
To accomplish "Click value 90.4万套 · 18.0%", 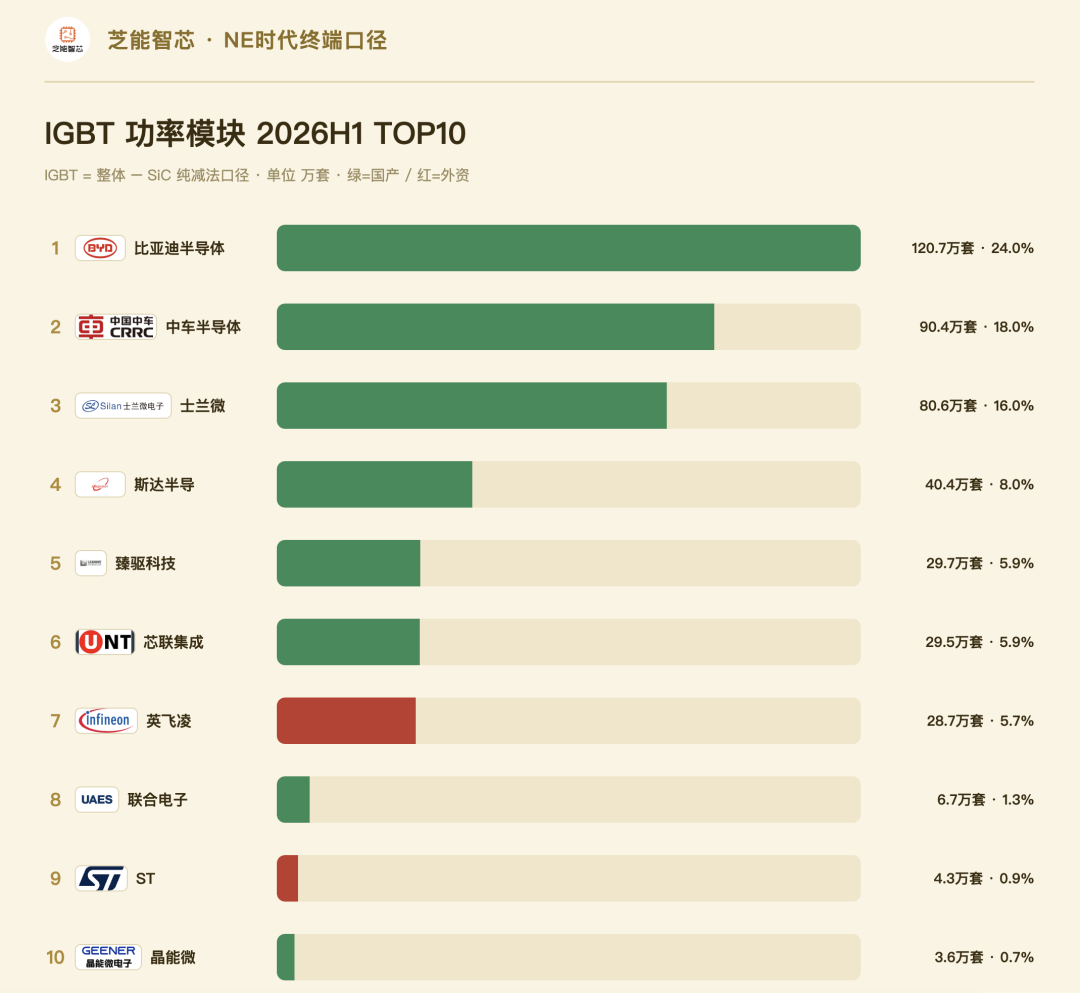I will [x=977, y=327].
